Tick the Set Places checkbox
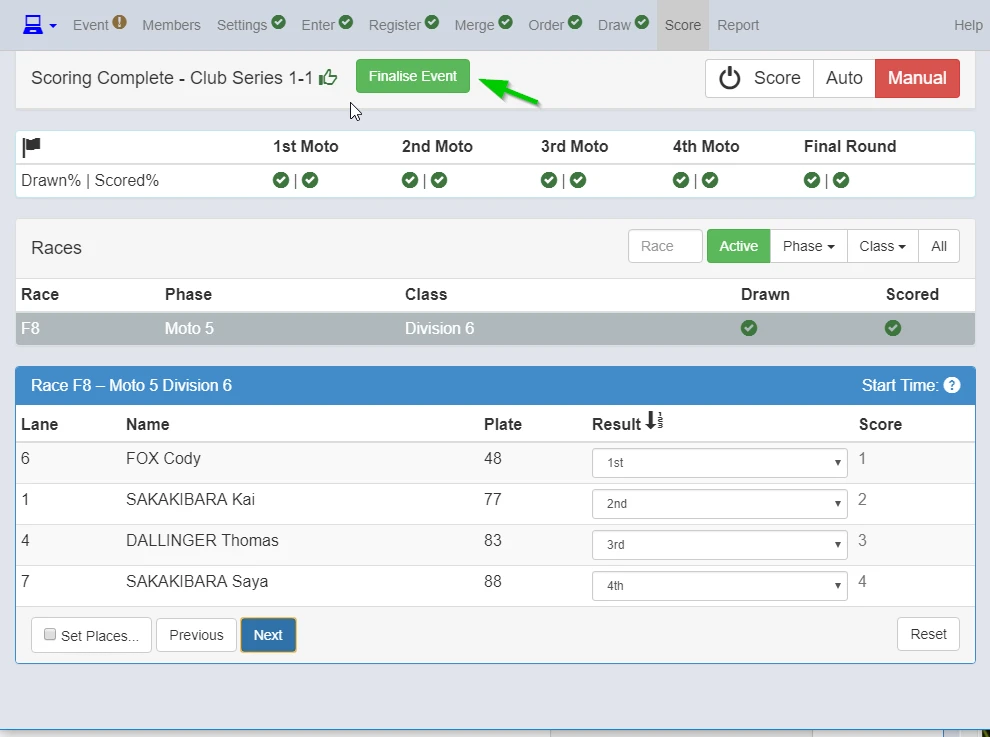Viewport: 990px width, 737px height. pyautogui.click(x=50, y=634)
